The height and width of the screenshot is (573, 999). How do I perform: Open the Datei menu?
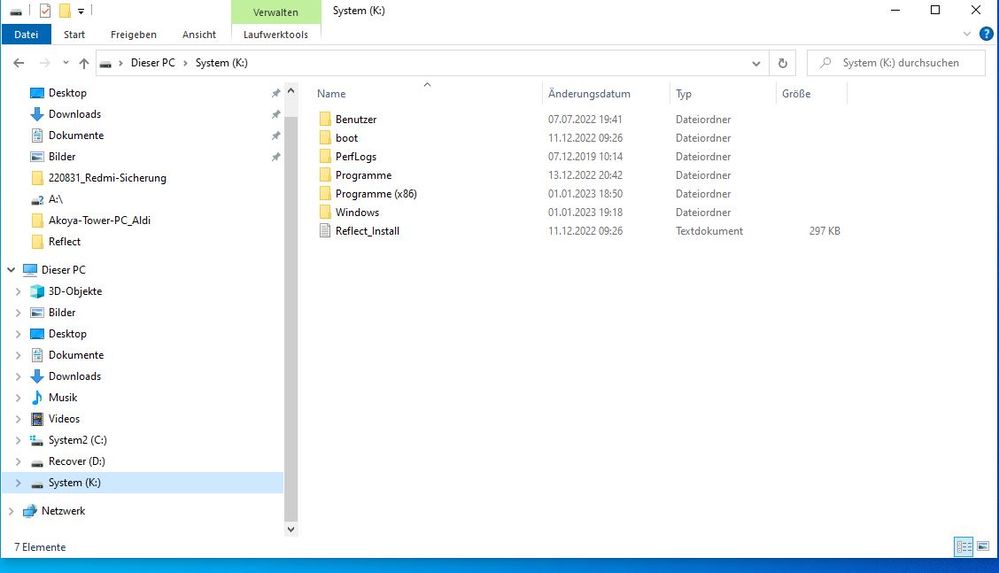pyautogui.click(x=26, y=34)
